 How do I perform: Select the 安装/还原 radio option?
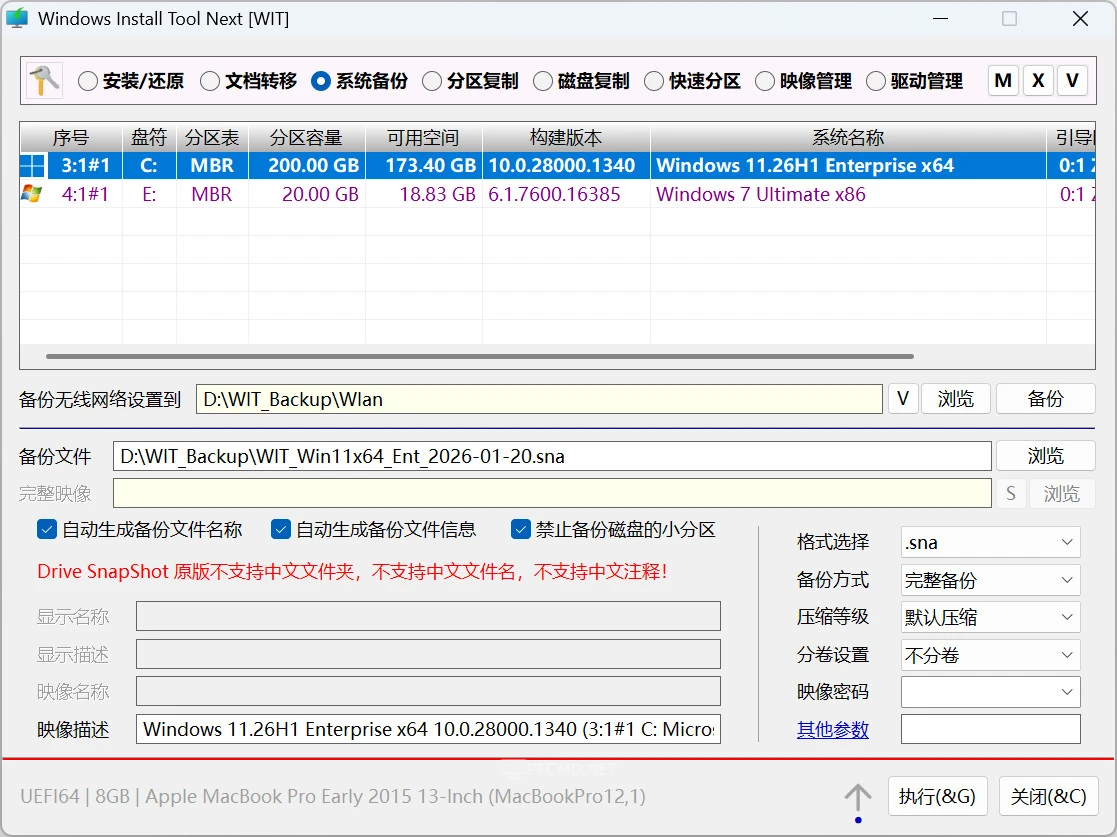[88, 82]
